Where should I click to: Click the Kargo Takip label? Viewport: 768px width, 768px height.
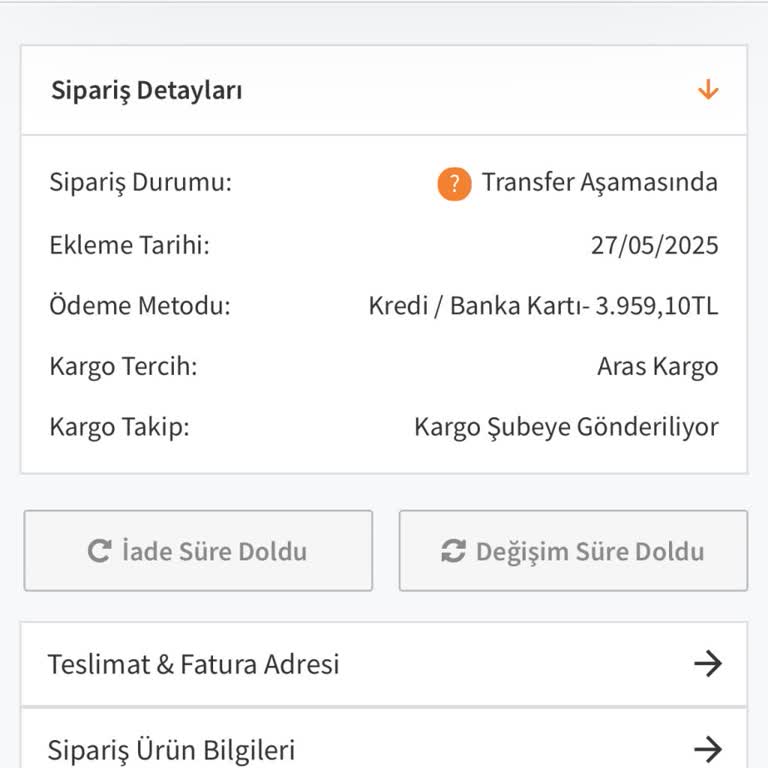[x=119, y=427]
